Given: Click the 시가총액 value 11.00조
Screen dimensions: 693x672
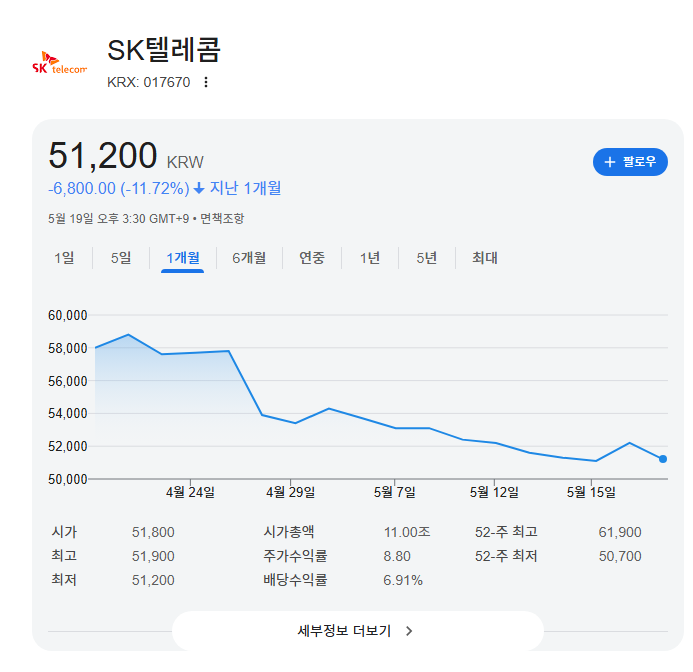Looking at the screenshot, I should pyautogui.click(x=407, y=532).
